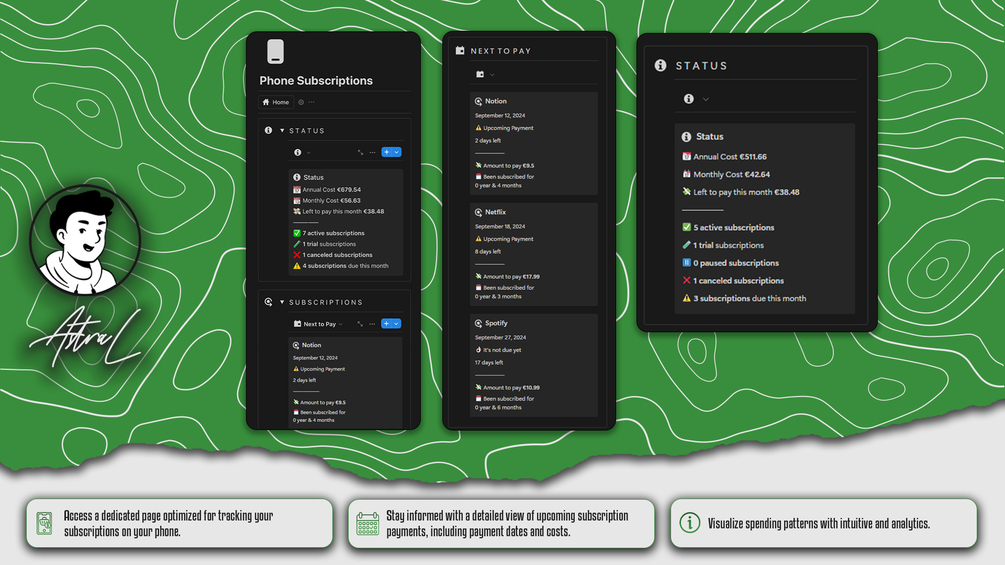Screen dimensions: 1005x565
Task: Click blue plus button in SUBSCRIPTIONS section
Action: (386, 323)
